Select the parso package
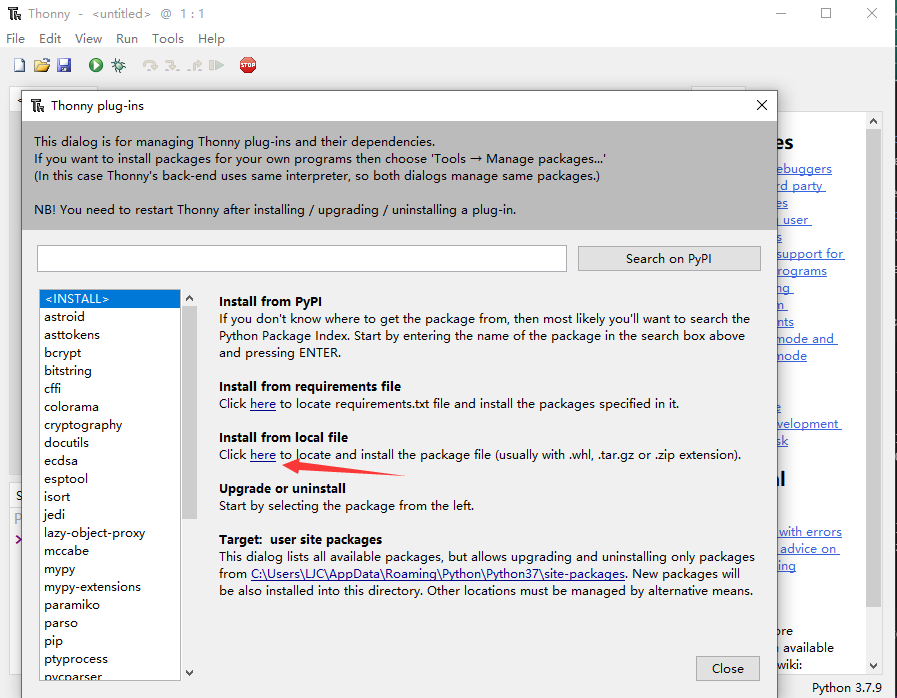This screenshot has width=897, height=698. [x=110, y=623]
